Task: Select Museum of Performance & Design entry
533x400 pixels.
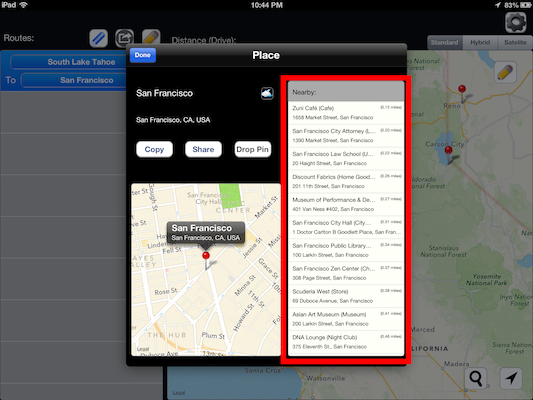Action: pos(346,204)
